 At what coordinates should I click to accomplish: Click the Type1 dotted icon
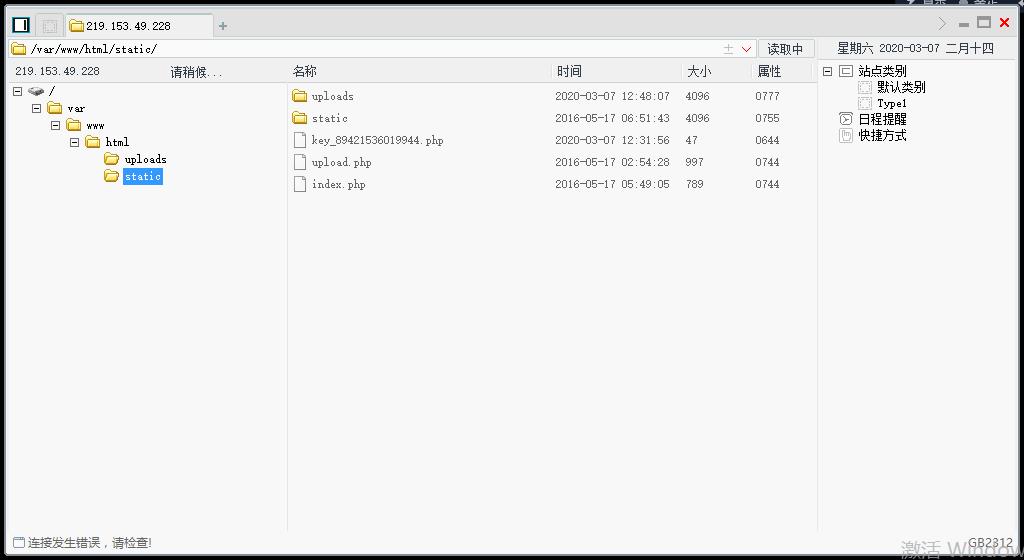click(x=865, y=103)
